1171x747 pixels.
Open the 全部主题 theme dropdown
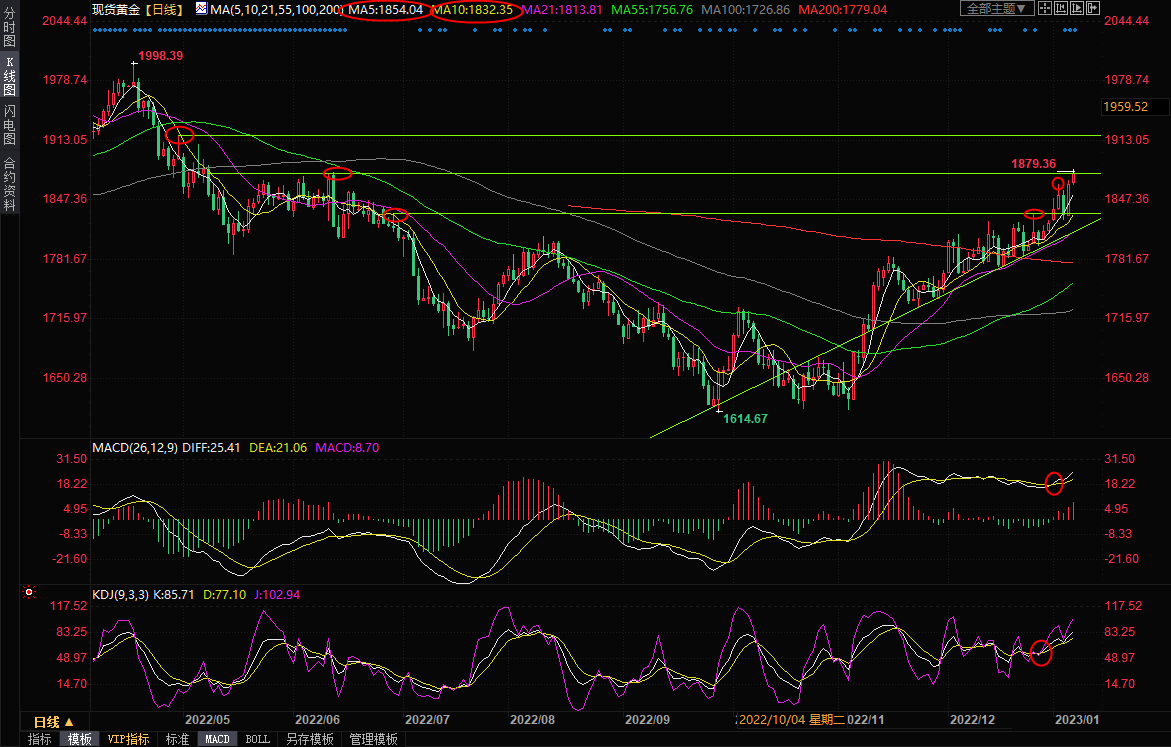996,9
